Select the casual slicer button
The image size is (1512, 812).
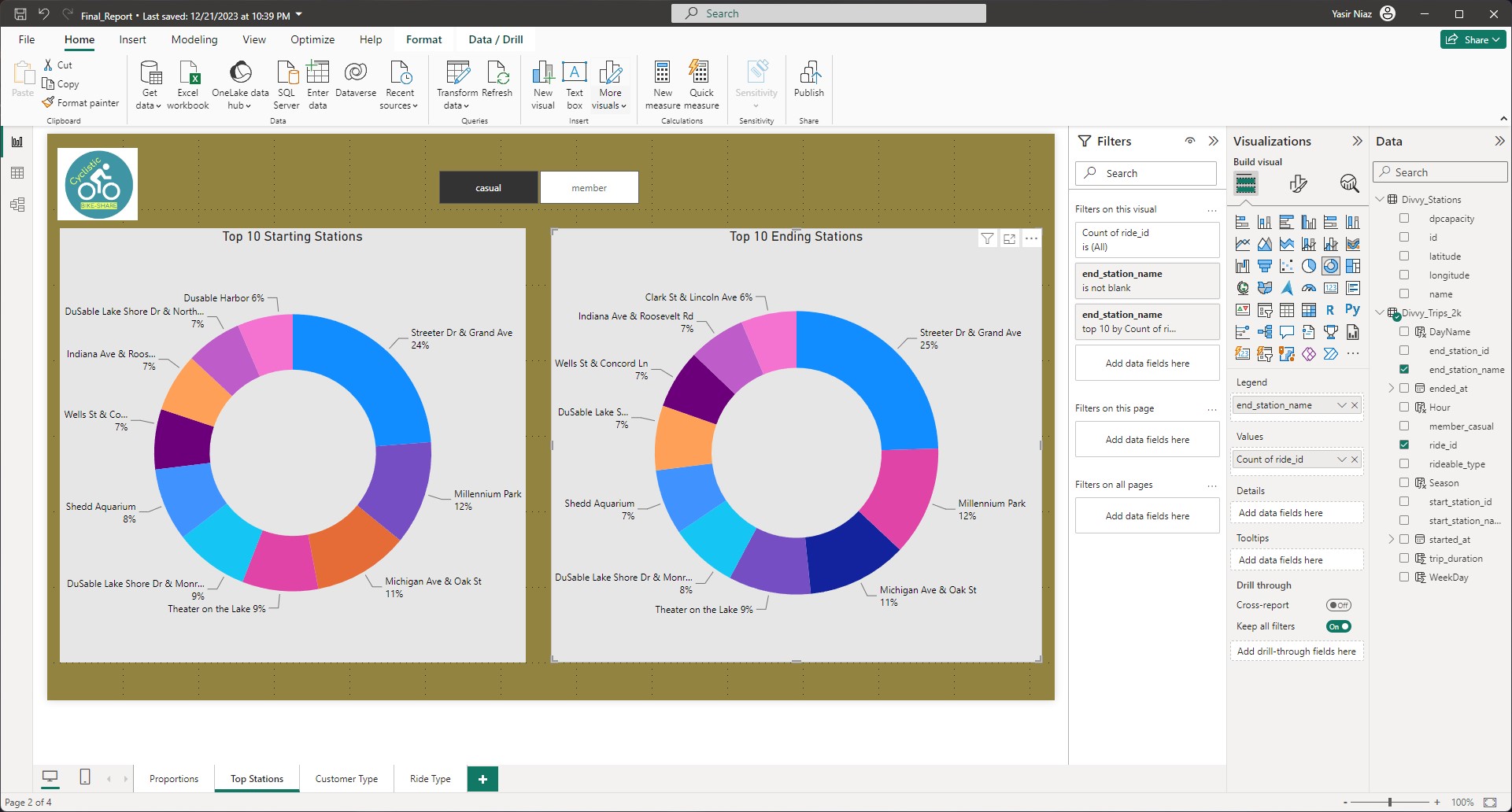coord(488,187)
